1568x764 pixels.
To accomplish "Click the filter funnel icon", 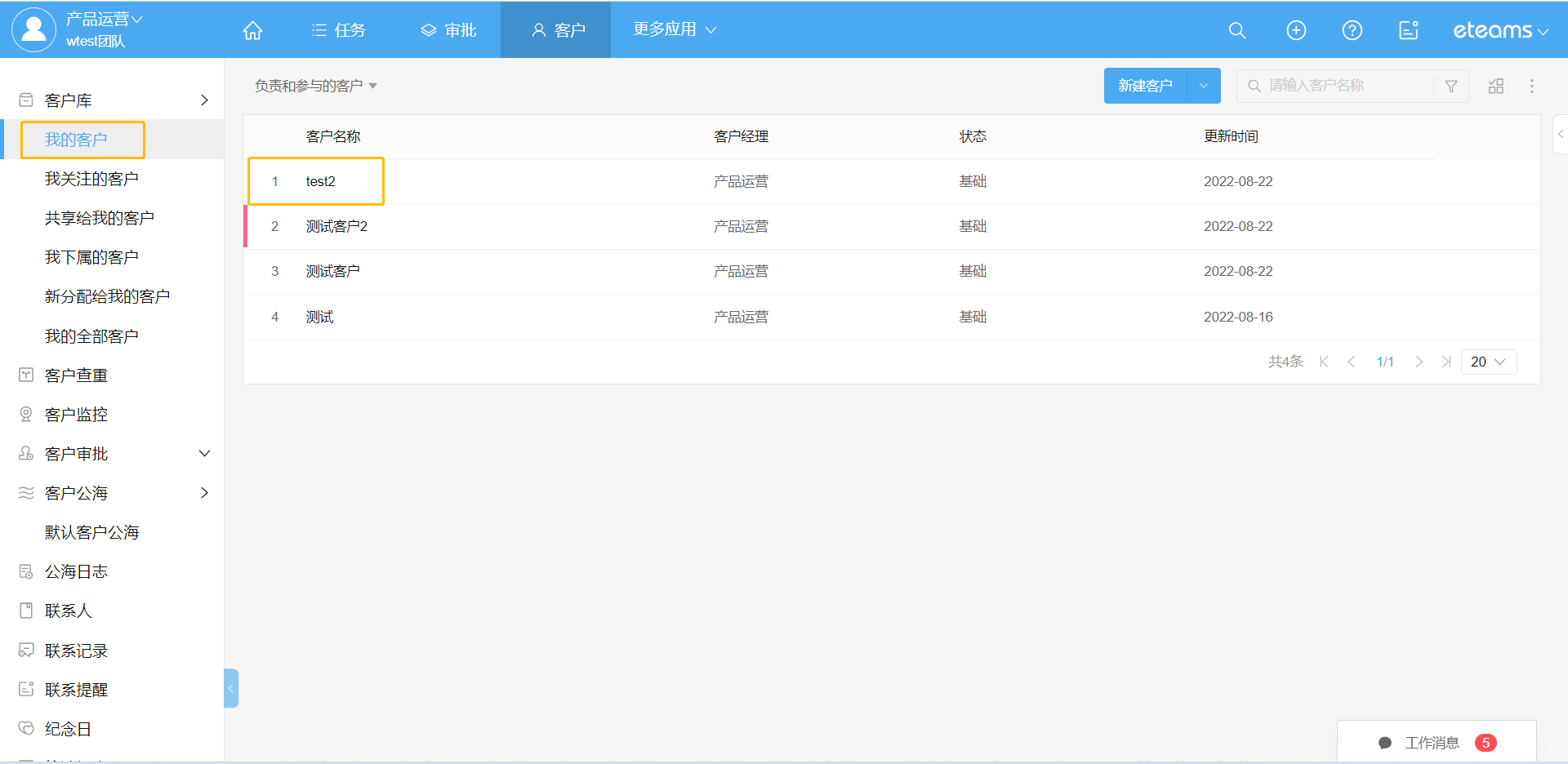I will 1451,86.
